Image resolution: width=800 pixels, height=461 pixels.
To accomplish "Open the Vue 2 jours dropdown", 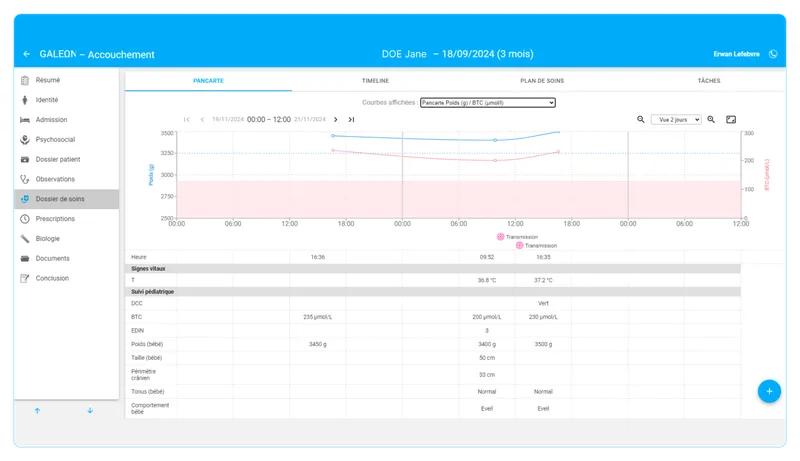I will 676,119.
